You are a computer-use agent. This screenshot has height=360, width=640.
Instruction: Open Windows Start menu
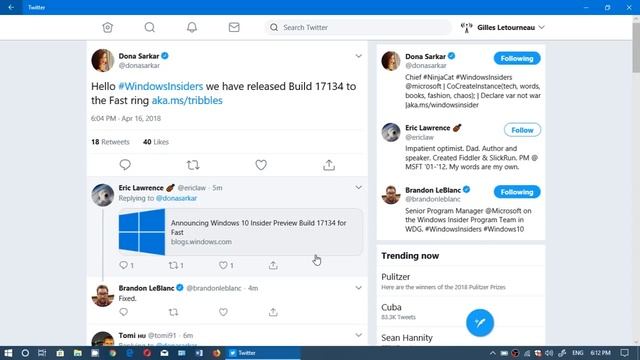click(x=8, y=353)
